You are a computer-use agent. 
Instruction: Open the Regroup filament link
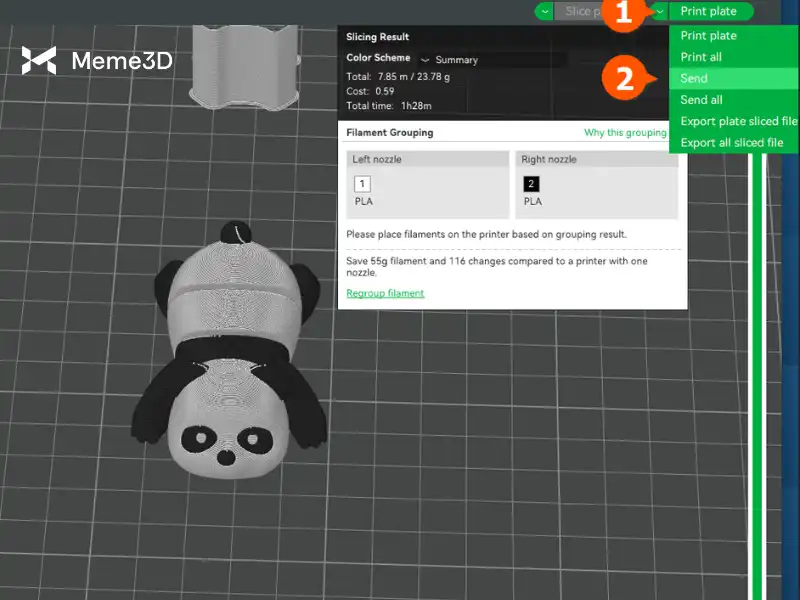385,293
